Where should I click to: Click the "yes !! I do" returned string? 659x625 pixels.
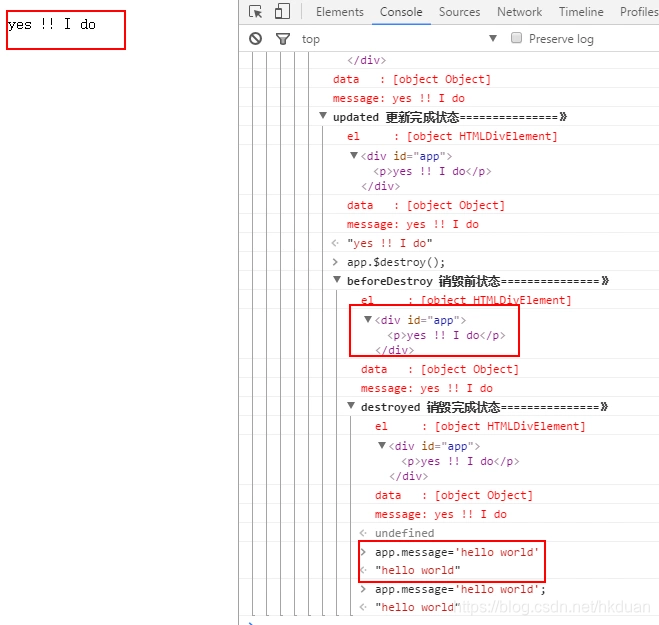(x=389, y=243)
